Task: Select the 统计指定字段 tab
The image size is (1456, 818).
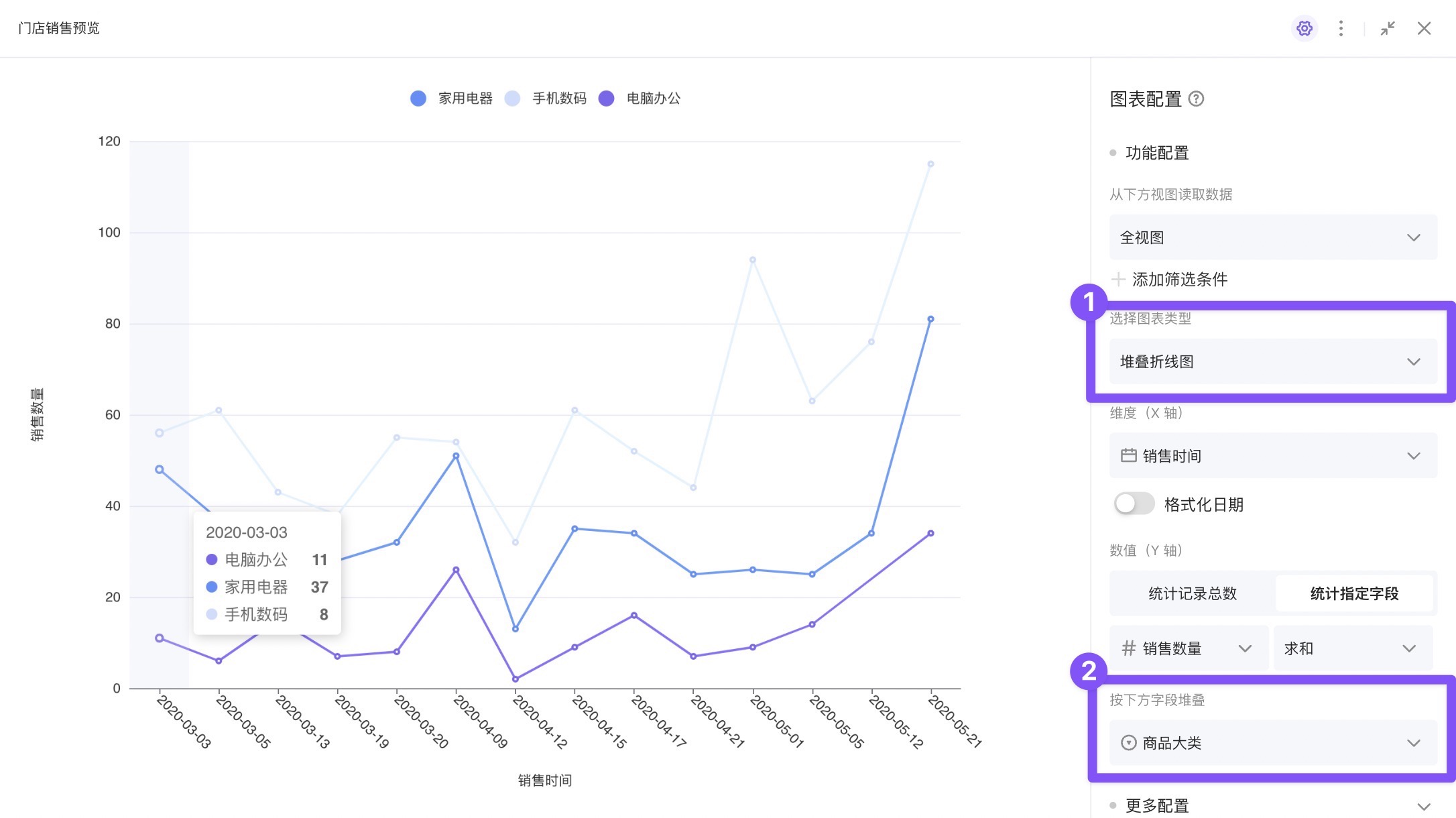Action: (x=1353, y=593)
